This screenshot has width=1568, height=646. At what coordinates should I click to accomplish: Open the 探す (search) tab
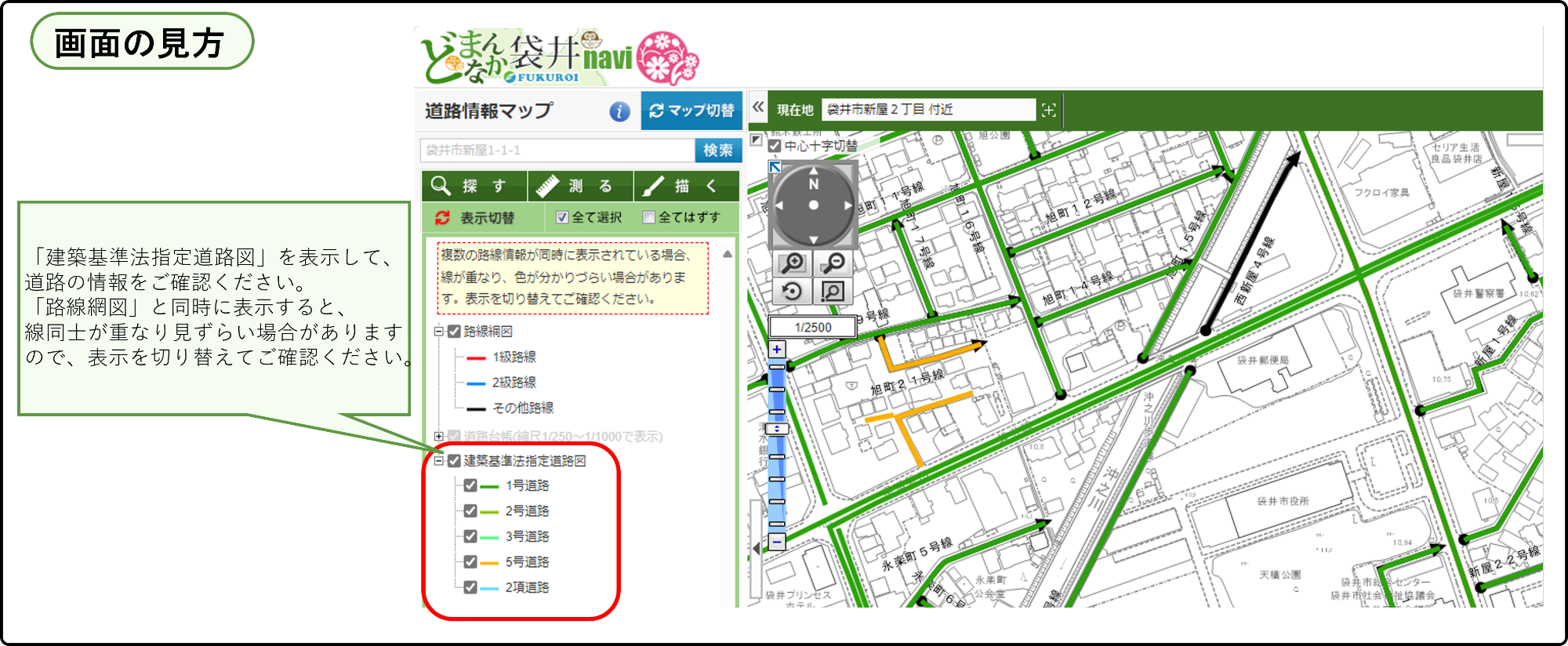point(474,186)
